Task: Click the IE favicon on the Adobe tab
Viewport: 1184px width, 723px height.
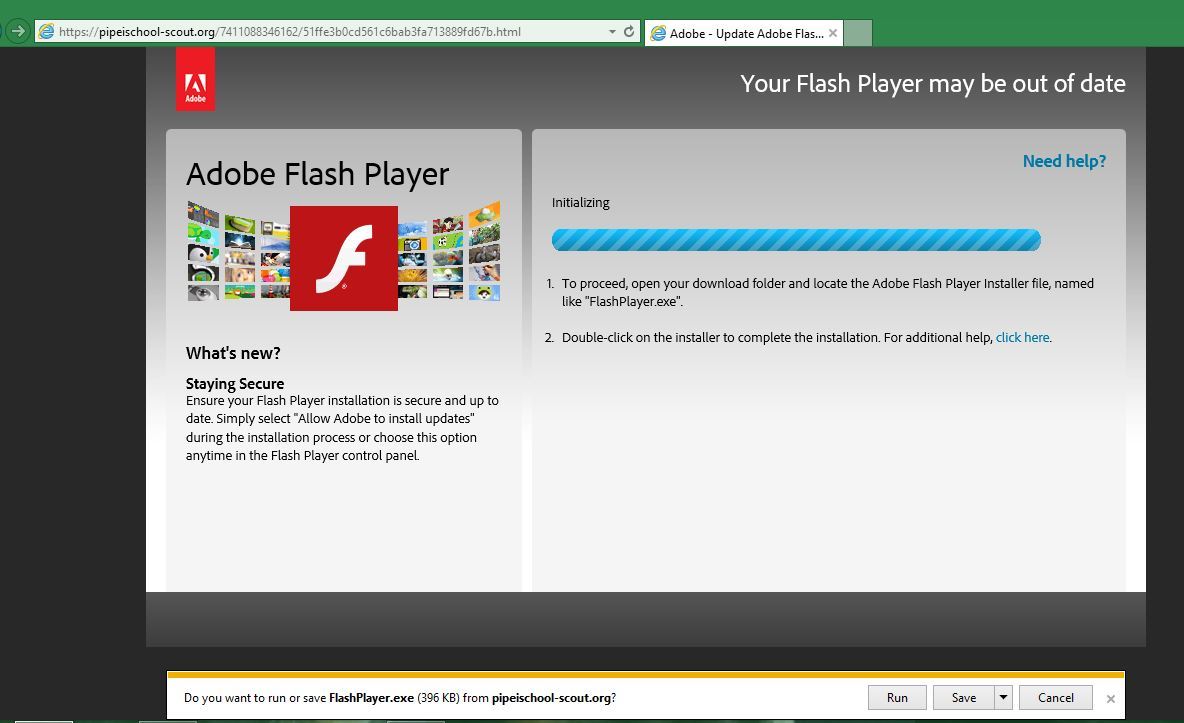Action: point(658,33)
